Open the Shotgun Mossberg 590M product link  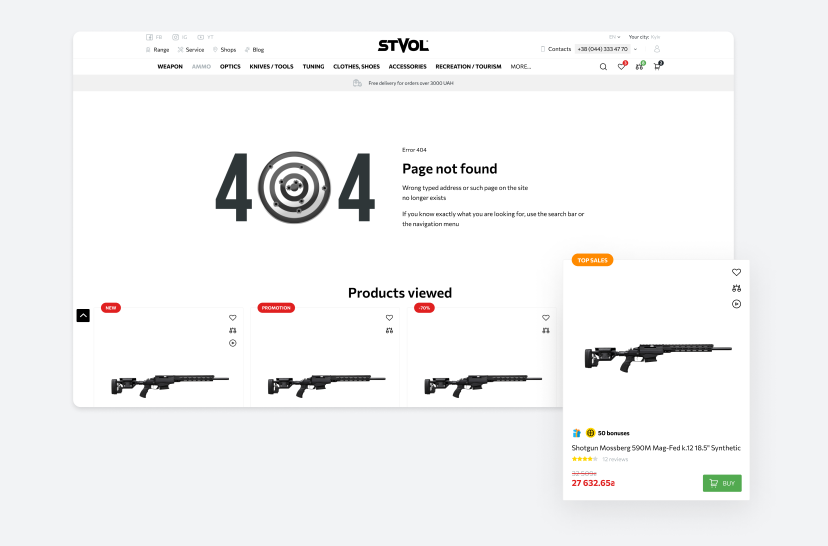coord(655,448)
